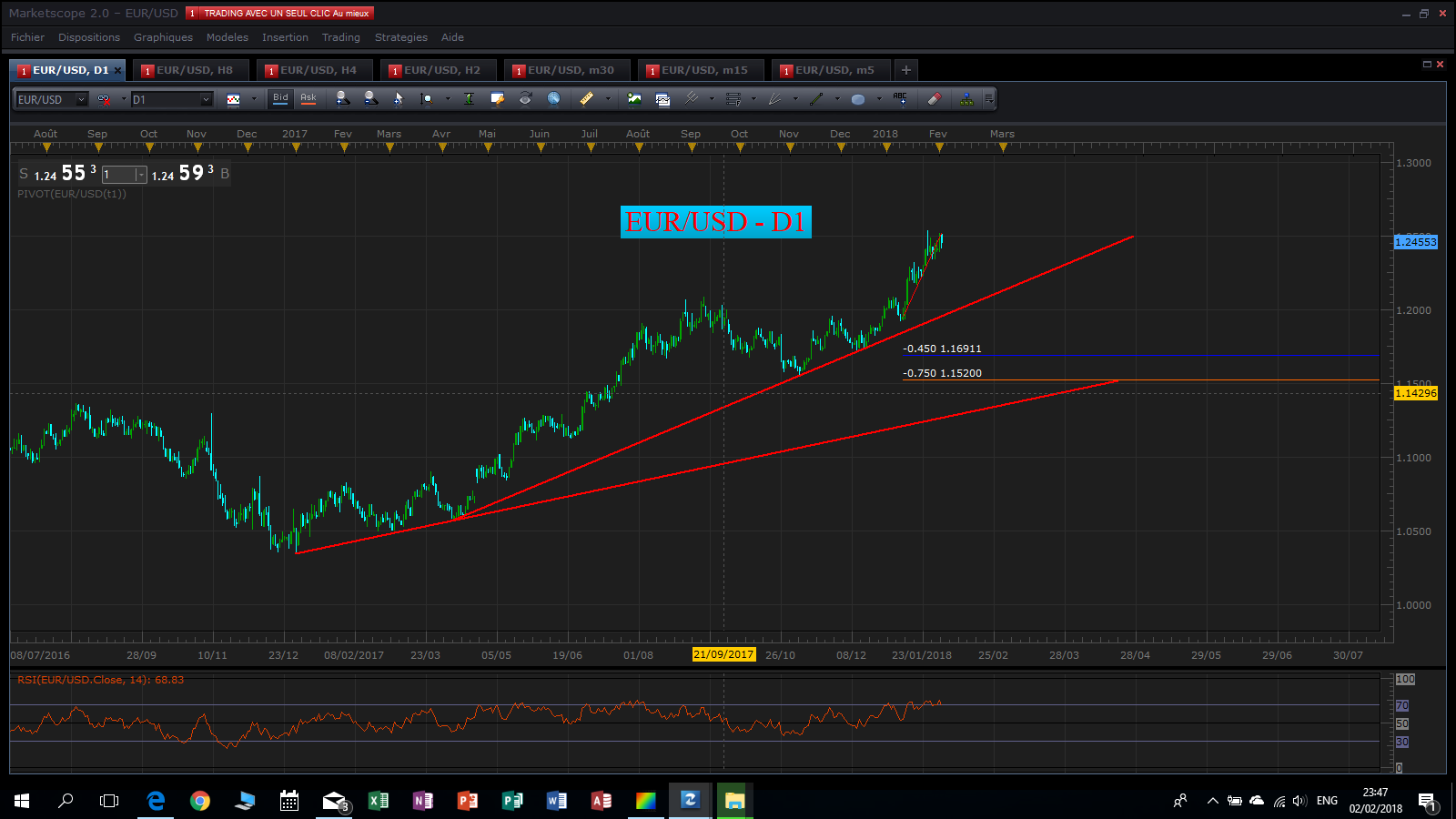Screen dimensions: 1456x819
Task: Select the Fibonacci fan tool
Action: click(775, 98)
